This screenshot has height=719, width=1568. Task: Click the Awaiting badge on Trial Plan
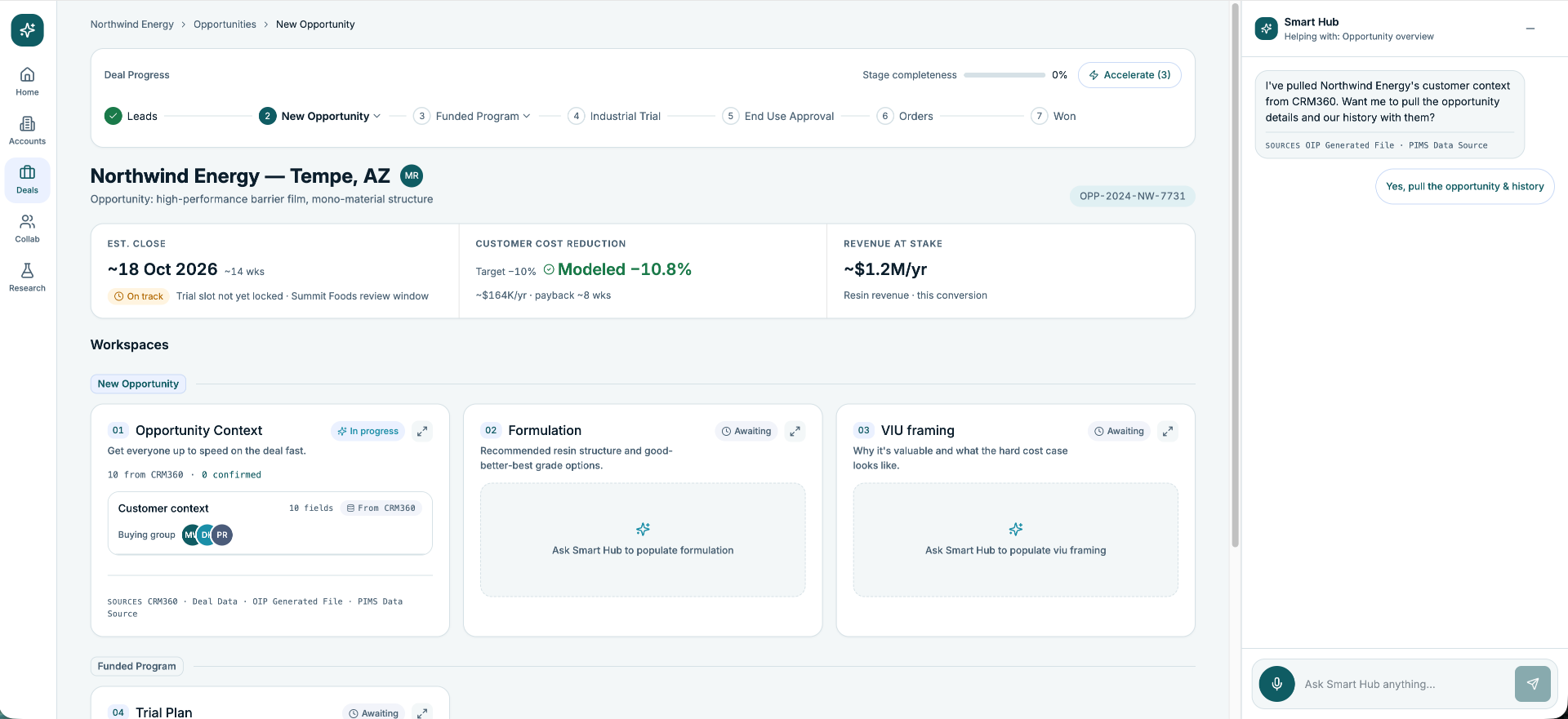coord(373,712)
